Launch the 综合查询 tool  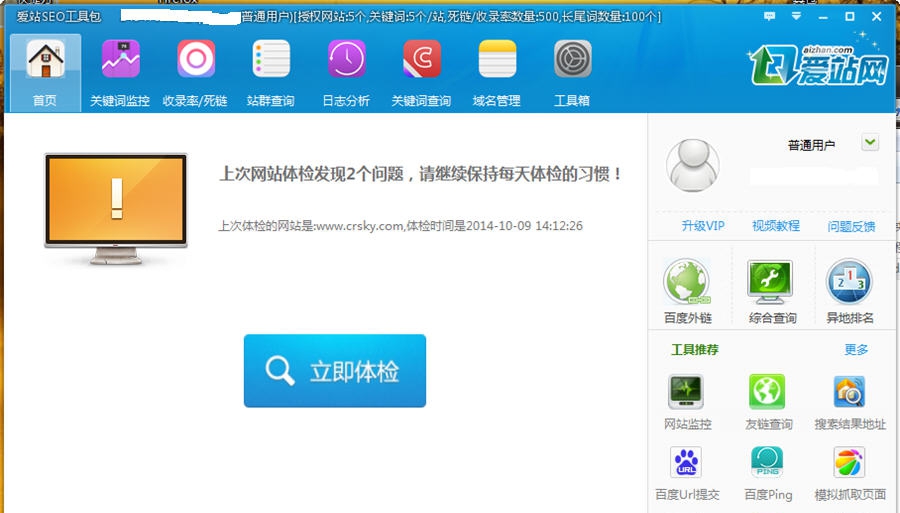pos(772,292)
